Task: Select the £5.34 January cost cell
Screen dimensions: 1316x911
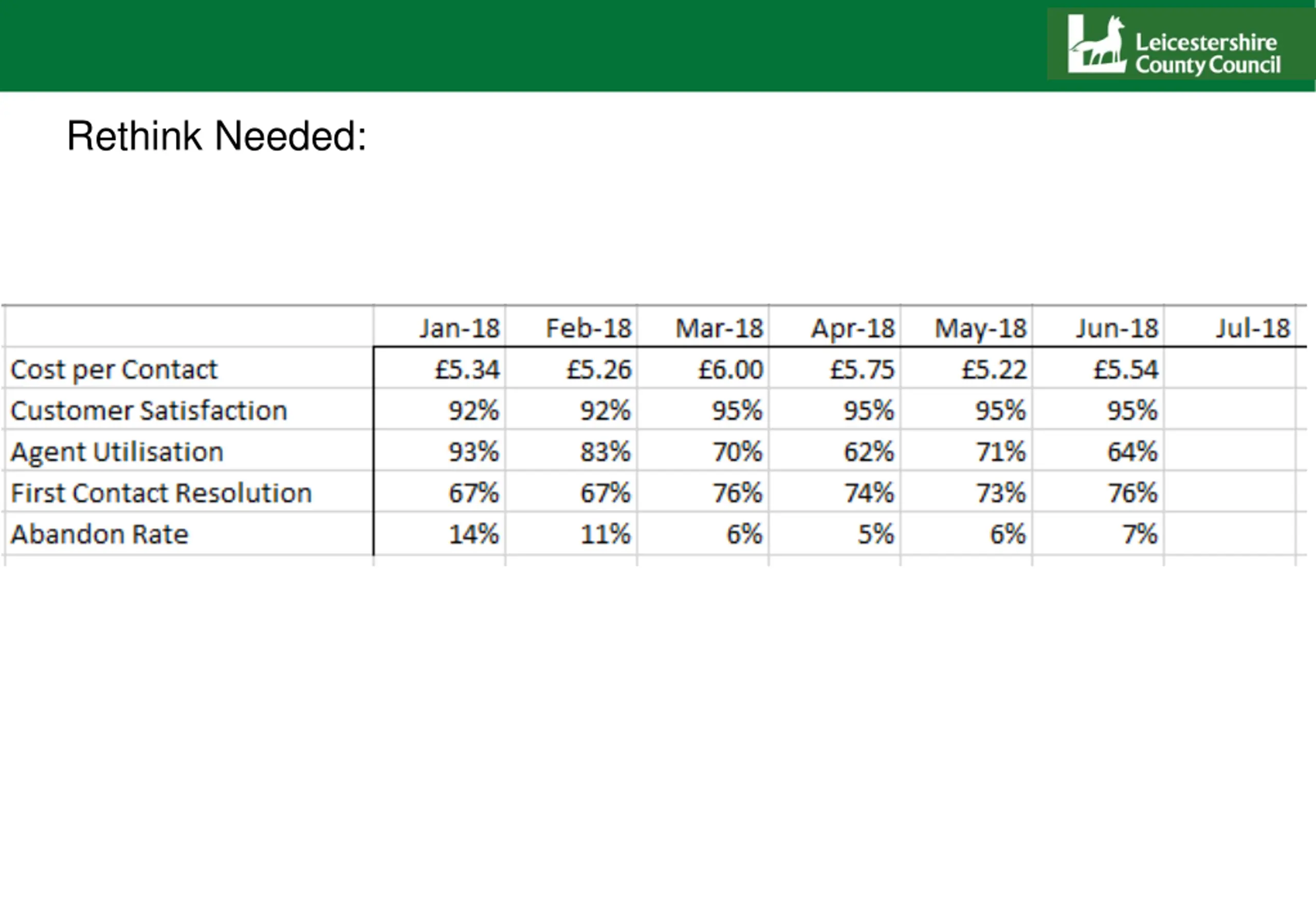Action: (x=440, y=368)
